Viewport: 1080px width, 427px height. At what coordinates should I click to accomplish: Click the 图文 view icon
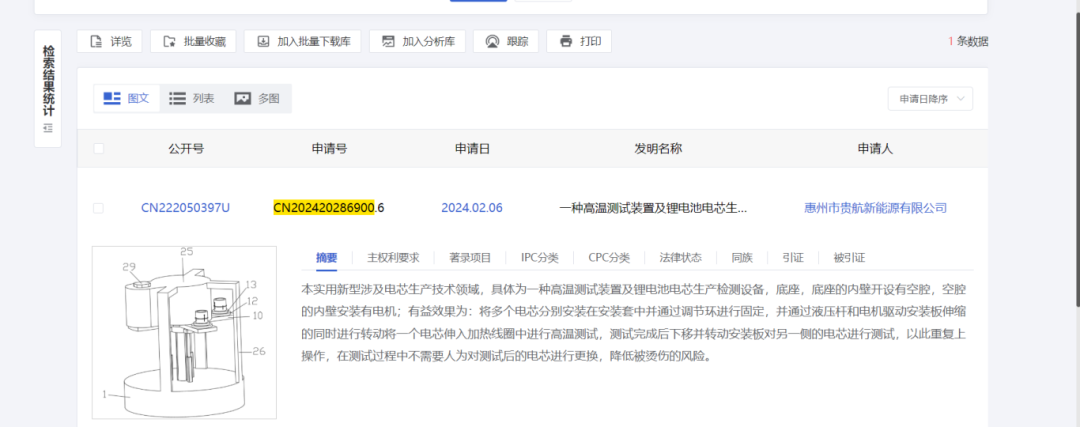point(112,98)
